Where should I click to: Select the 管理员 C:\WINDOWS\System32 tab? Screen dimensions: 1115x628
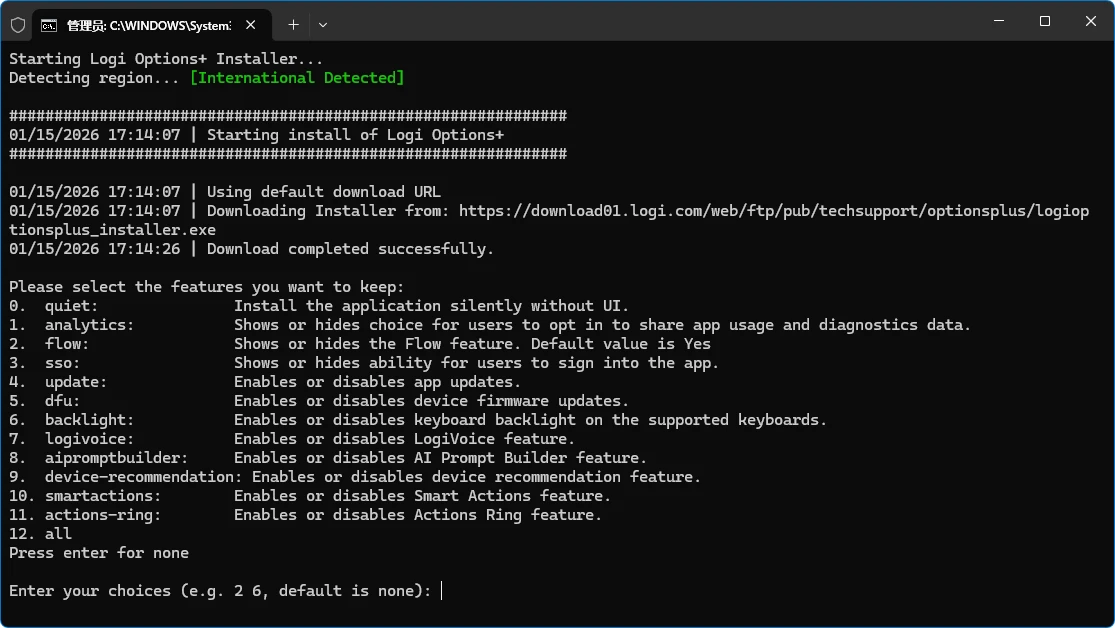tap(148, 24)
